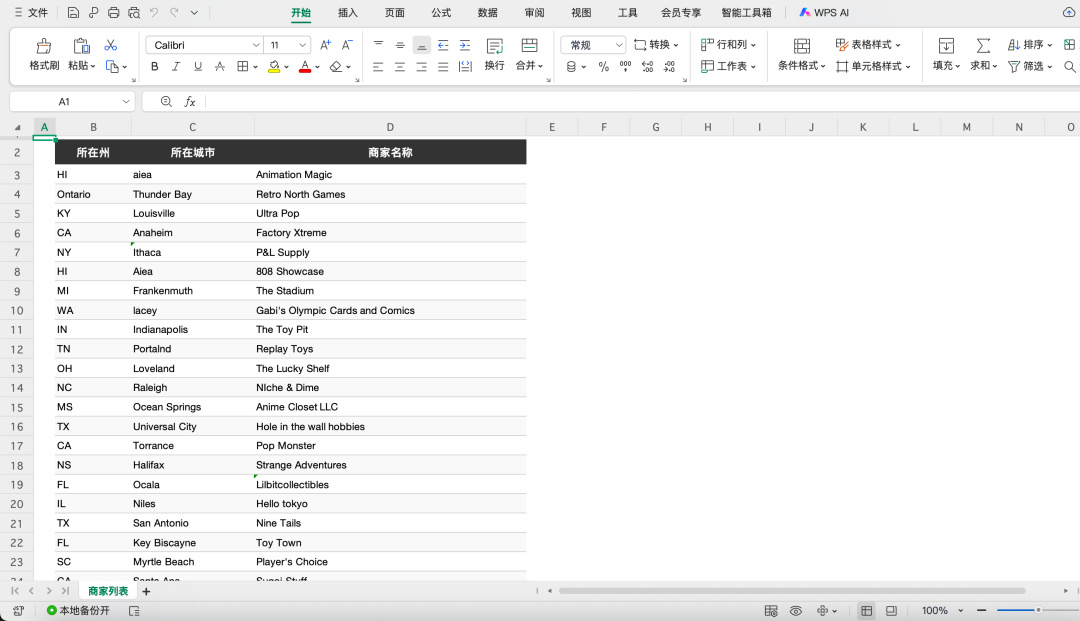Image resolution: width=1080 pixels, height=621 pixels.
Task: Click 筛选 Filter button
Action: [1030, 66]
